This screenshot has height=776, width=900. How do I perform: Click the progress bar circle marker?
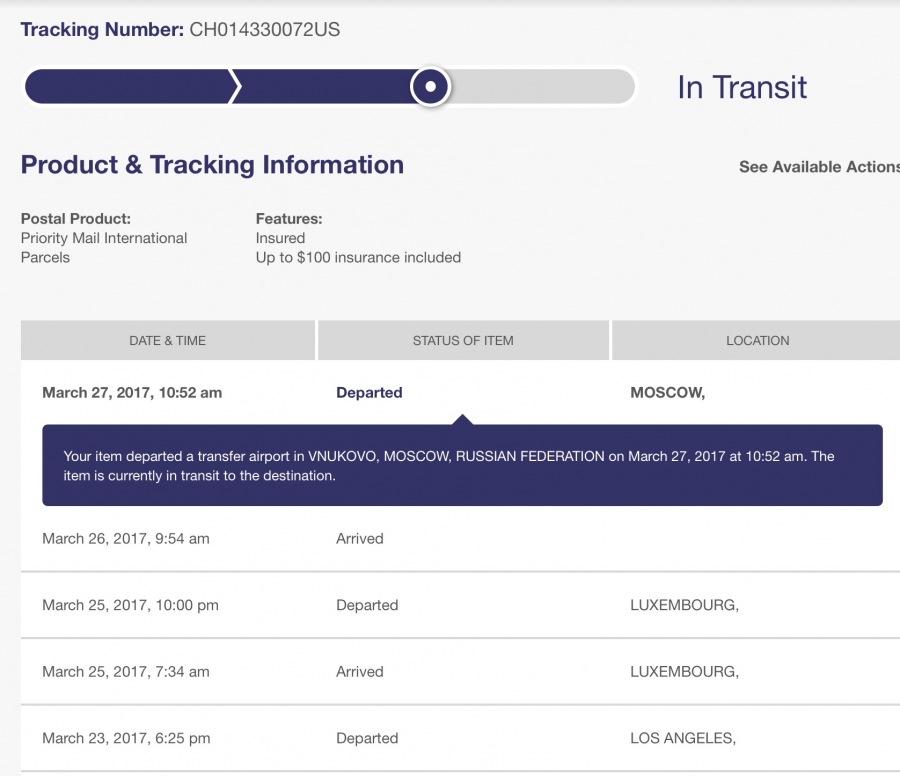430,87
